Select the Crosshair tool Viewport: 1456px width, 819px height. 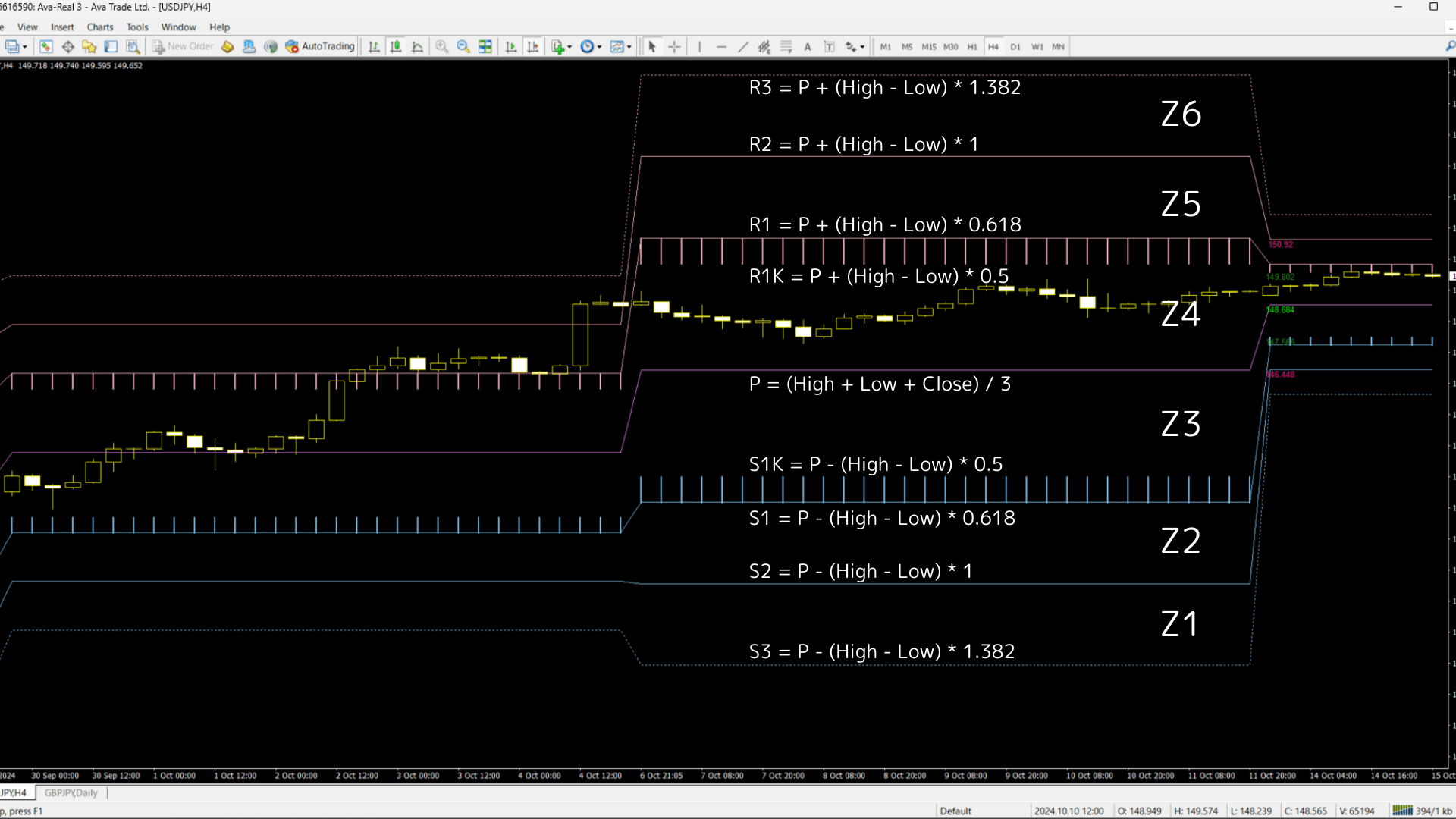[674, 46]
